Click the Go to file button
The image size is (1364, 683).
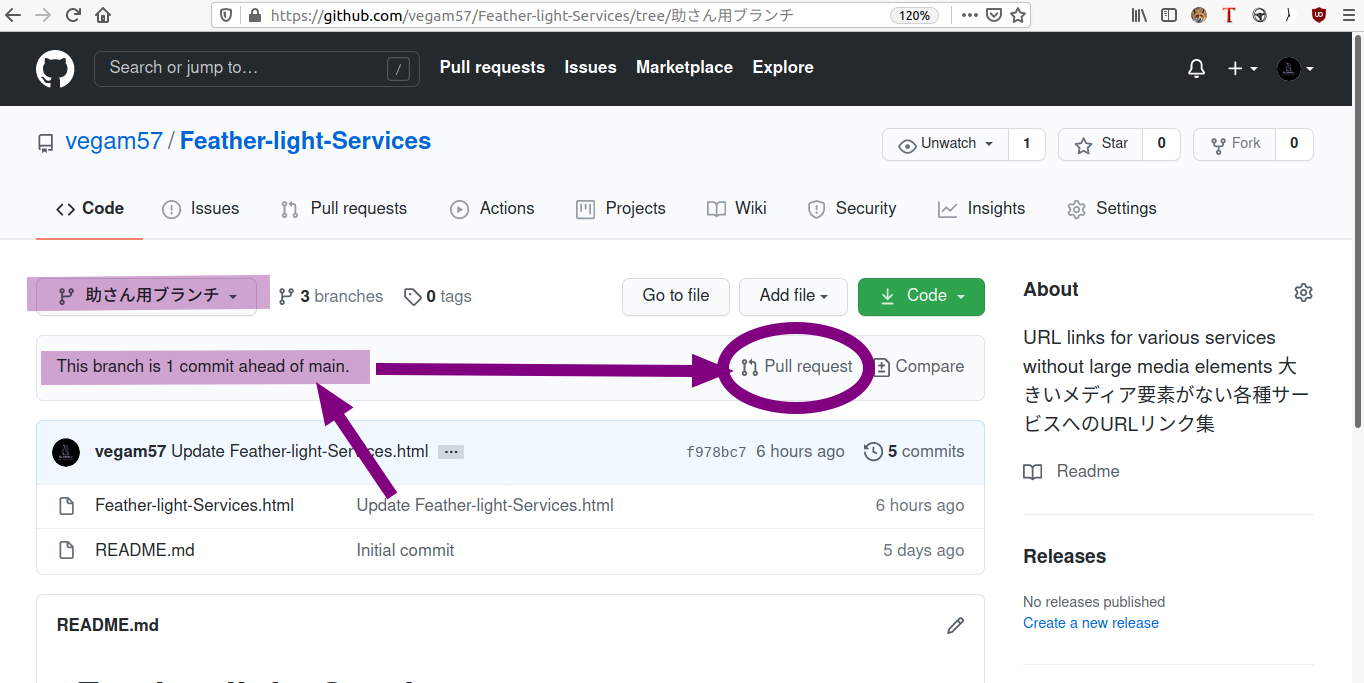676,296
